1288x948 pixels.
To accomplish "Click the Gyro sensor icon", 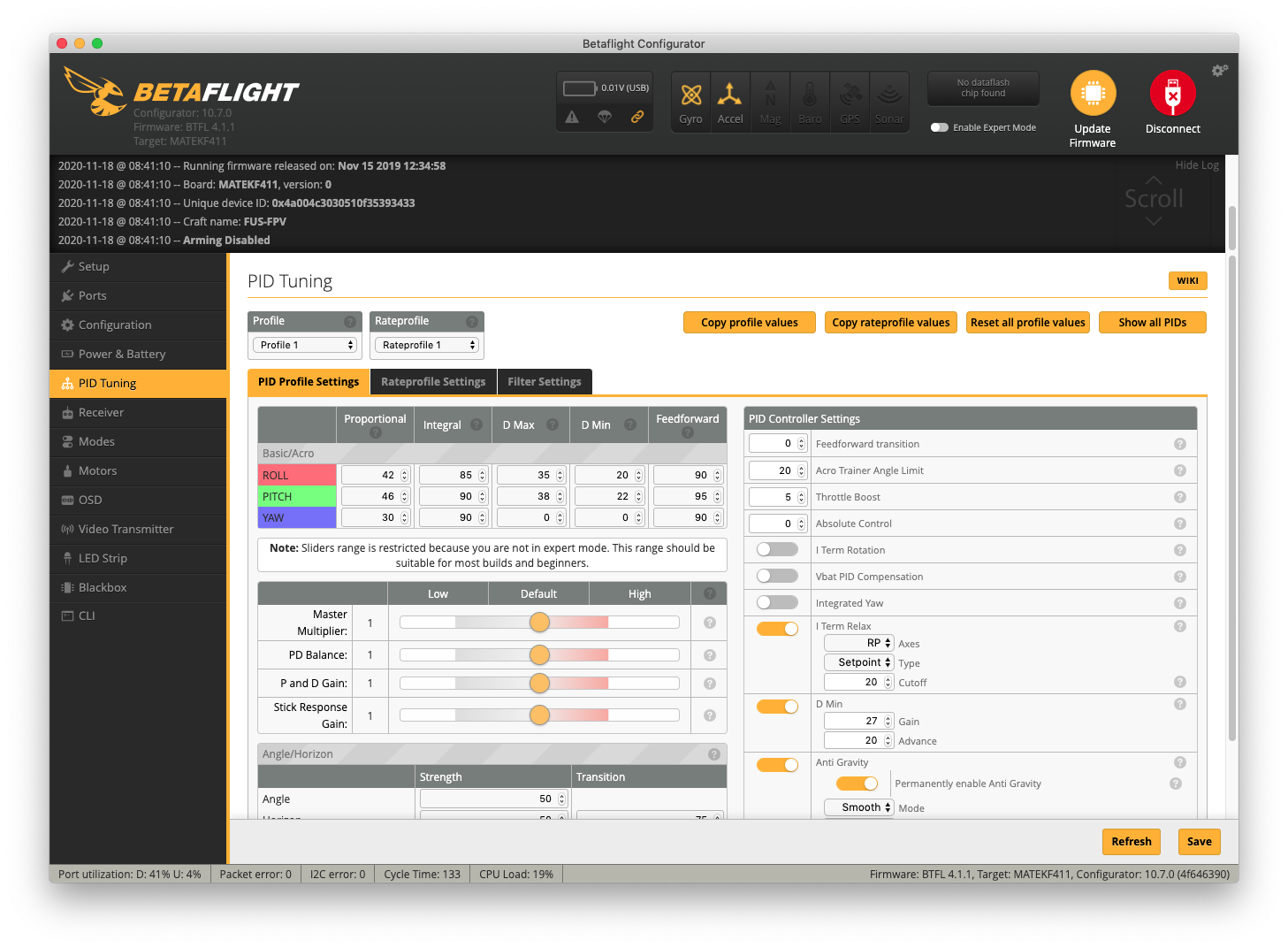I will (690, 102).
